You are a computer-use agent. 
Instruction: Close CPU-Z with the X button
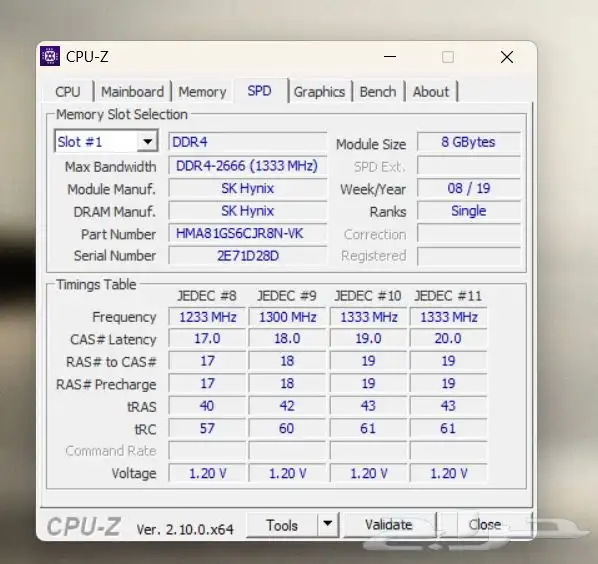click(x=507, y=57)
